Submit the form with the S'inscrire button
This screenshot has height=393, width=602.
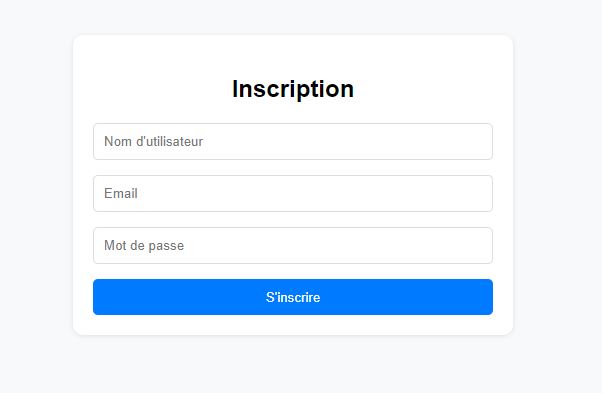pyautogui.click(x=293, y=297)
